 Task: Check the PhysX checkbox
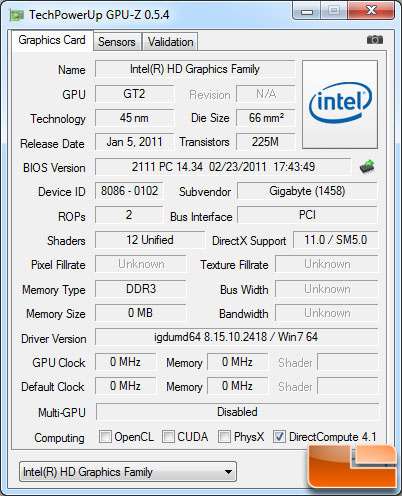click(224, 436)
